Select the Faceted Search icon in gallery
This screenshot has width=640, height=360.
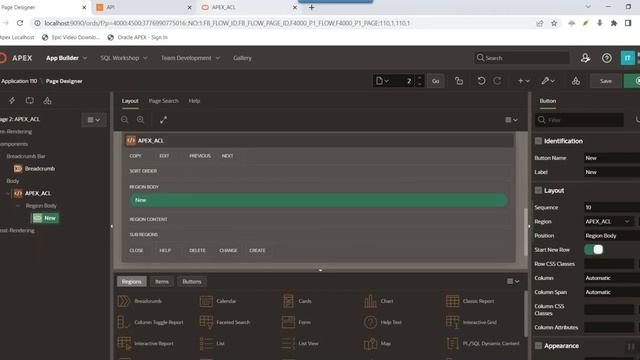(206, 322)
